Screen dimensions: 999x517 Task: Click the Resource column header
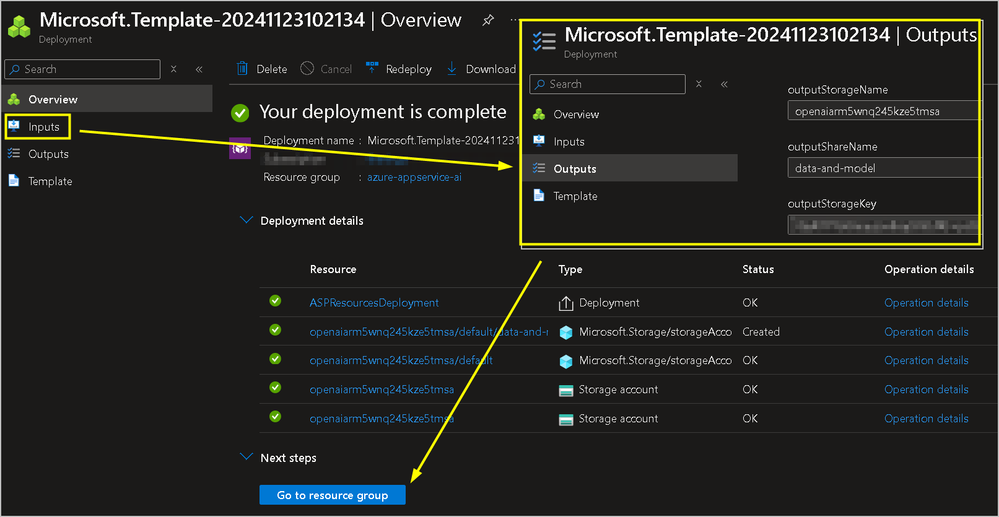coord(333,270)
